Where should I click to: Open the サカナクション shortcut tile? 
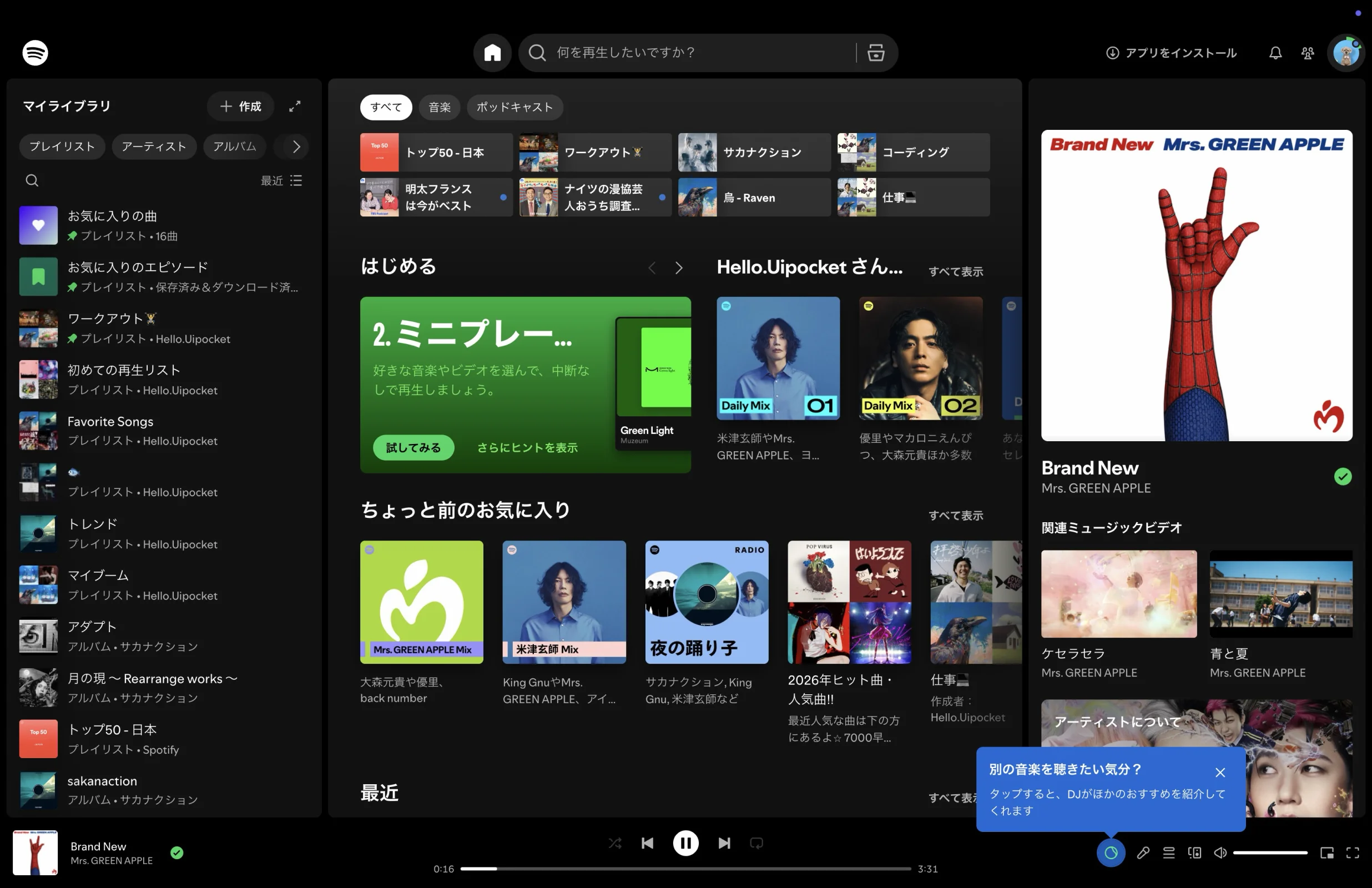[x=754, y=152]
